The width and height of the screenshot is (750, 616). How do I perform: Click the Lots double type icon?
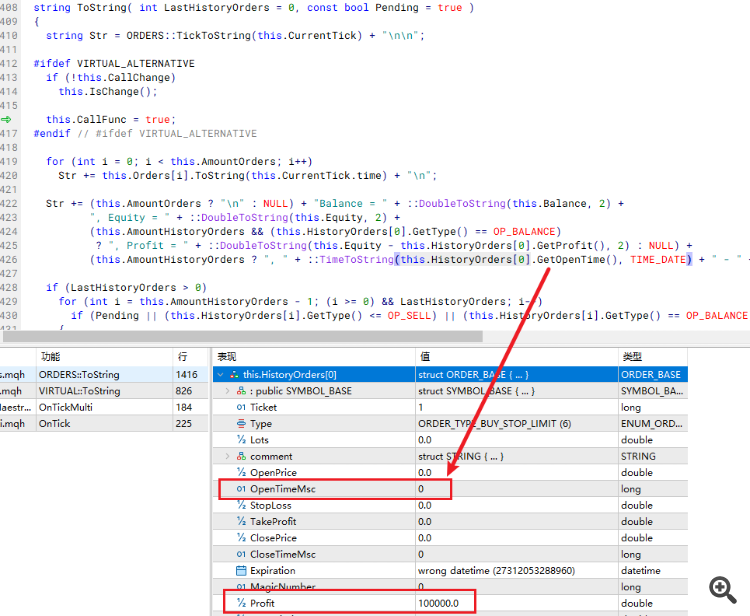241,440
